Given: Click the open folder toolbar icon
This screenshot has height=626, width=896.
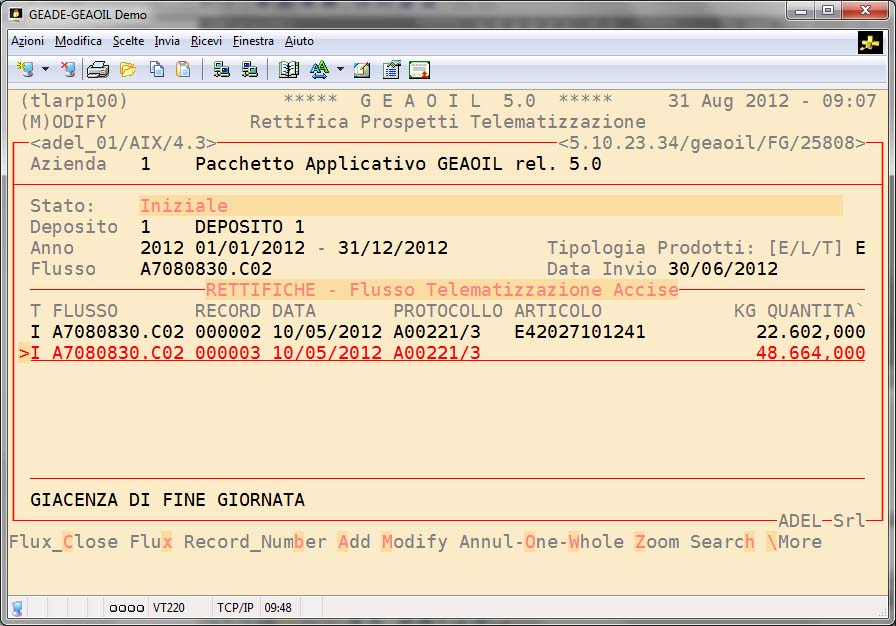Looking at the screenshot, I should (127, 70).
